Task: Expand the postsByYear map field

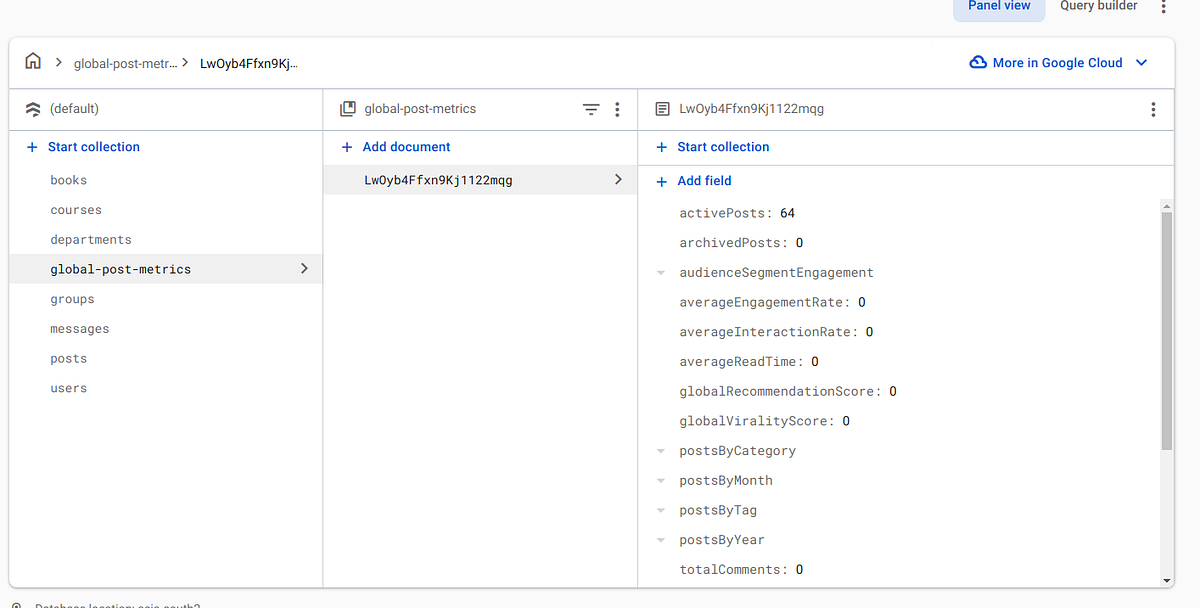Action: click(x=661, y=540)
